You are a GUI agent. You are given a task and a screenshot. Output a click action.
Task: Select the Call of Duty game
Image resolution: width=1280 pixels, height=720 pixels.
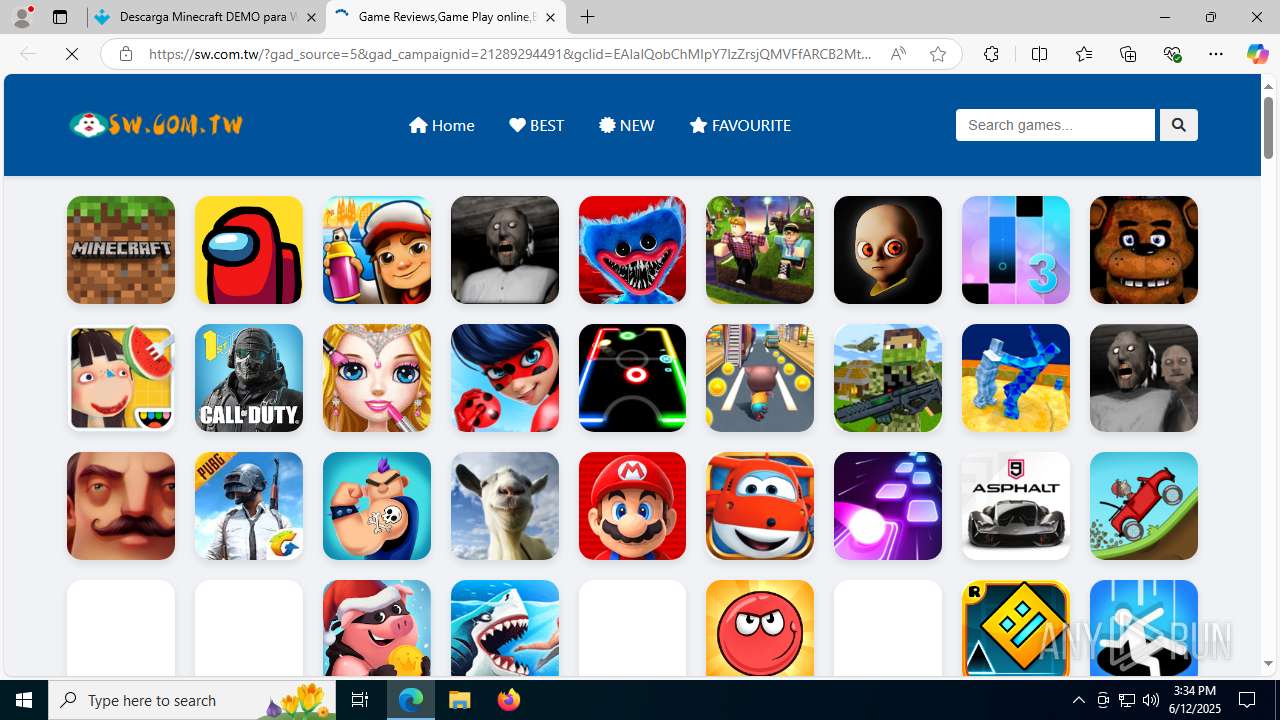click(249, 378)
